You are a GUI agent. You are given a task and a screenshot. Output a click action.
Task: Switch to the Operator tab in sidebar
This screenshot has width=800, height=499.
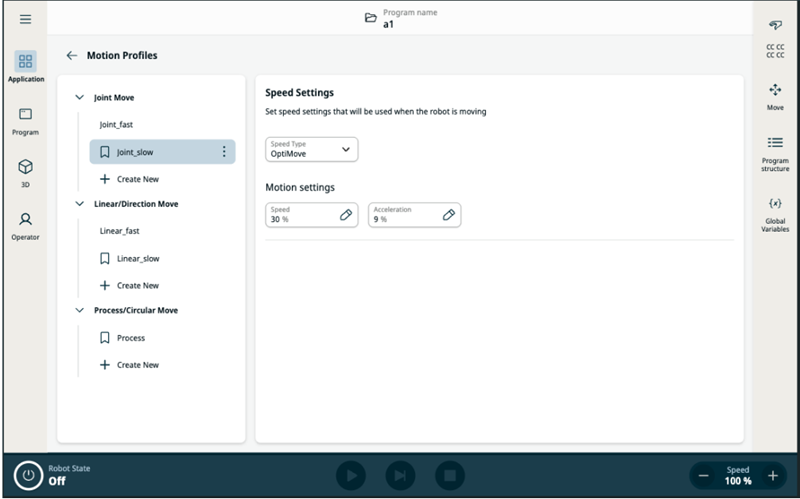click(26, 224)
